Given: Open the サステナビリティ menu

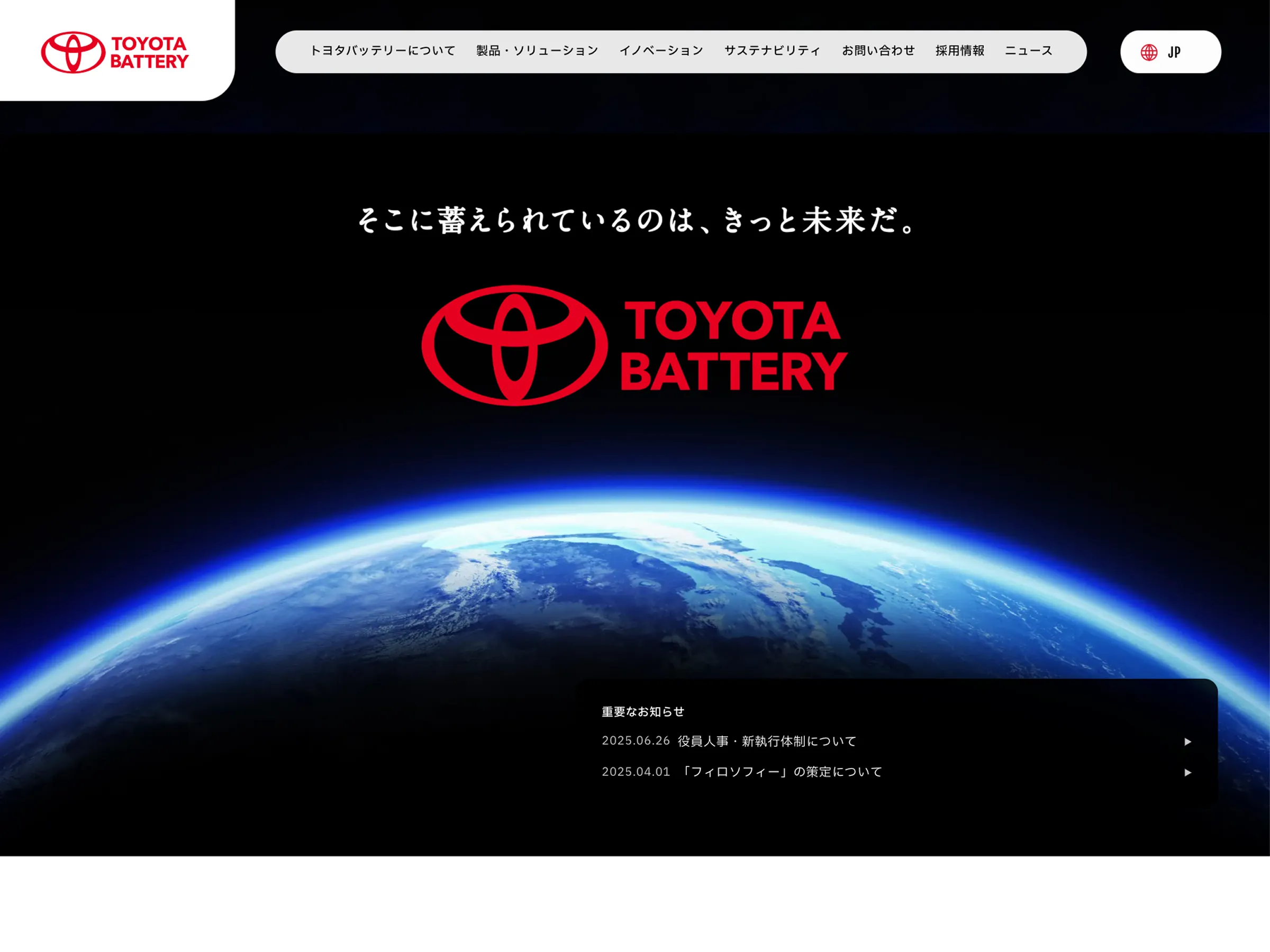Looking at the screenshot, I should (772, 51).
